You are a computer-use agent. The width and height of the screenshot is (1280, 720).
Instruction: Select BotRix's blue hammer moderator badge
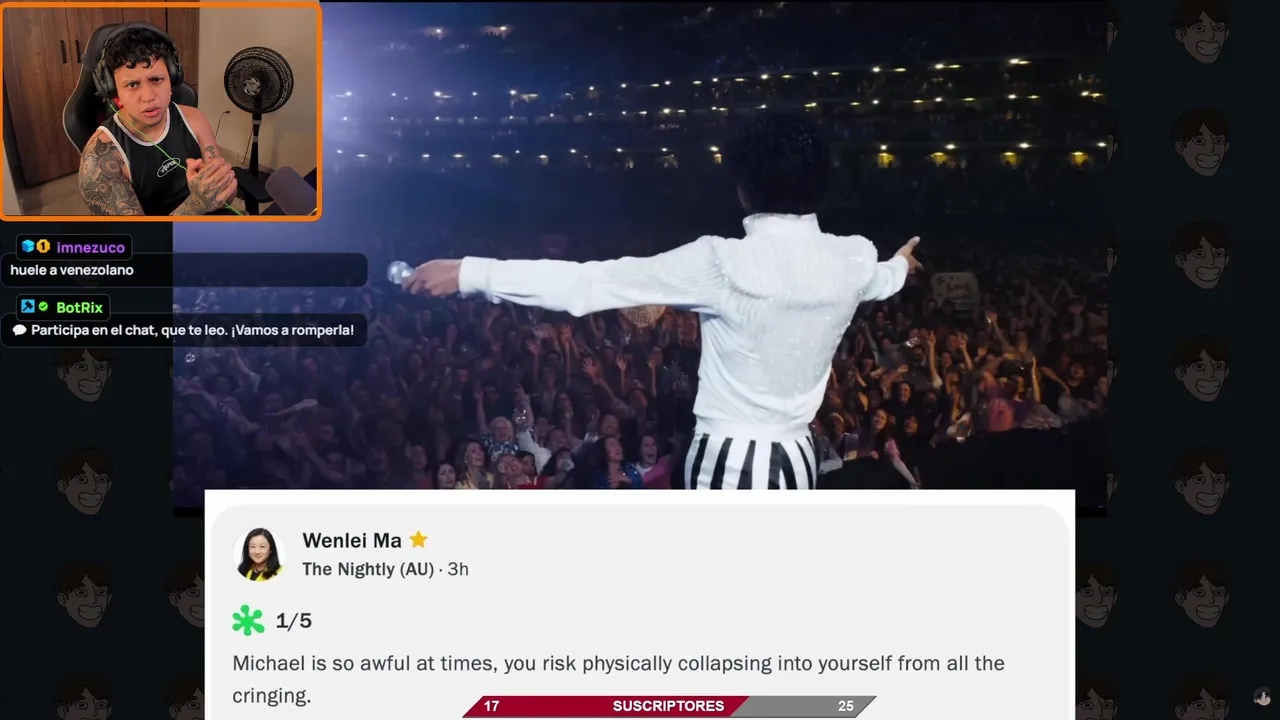tap(28, 307)
